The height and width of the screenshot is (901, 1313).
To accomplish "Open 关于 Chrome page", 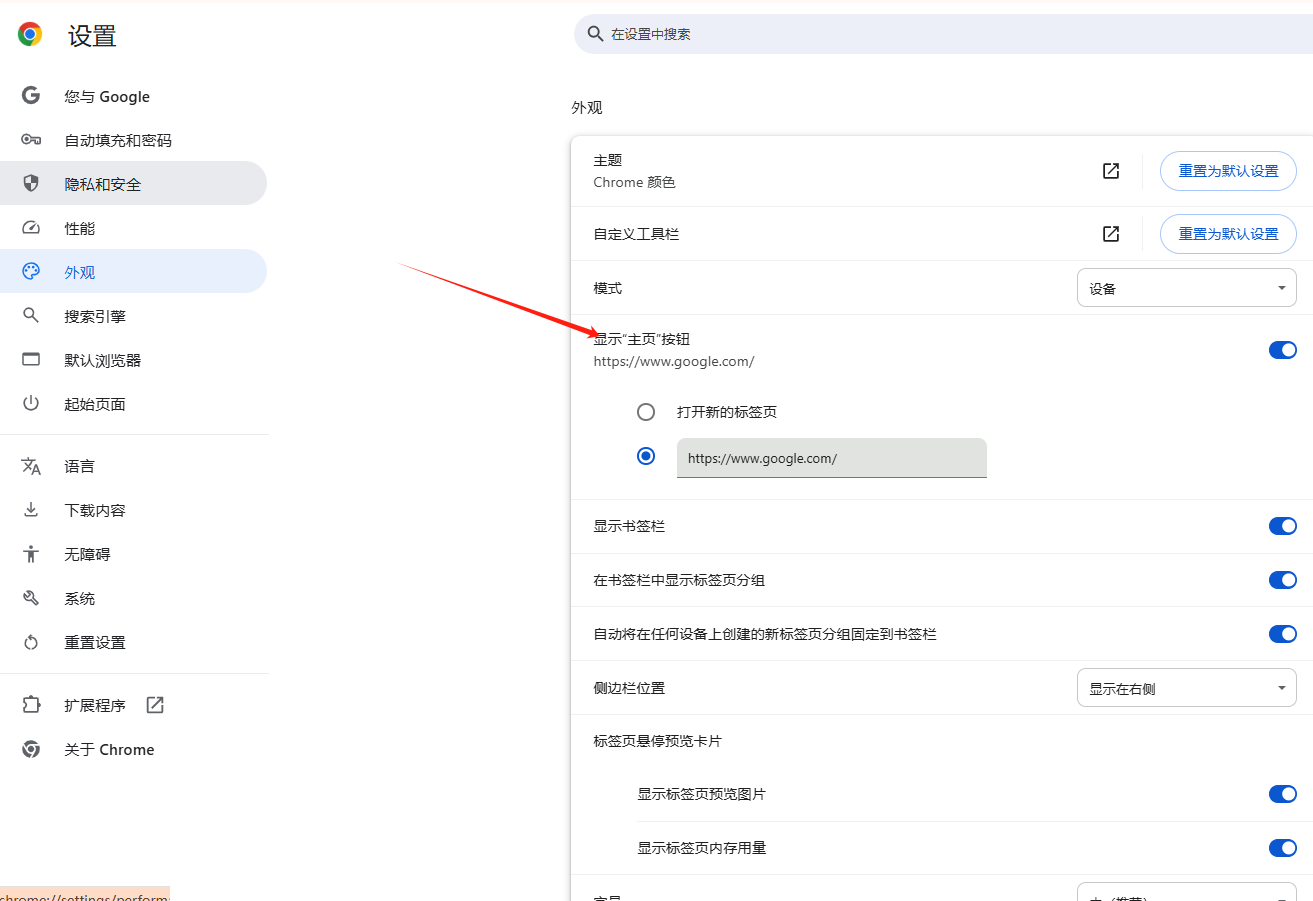I will pos(133,749).
